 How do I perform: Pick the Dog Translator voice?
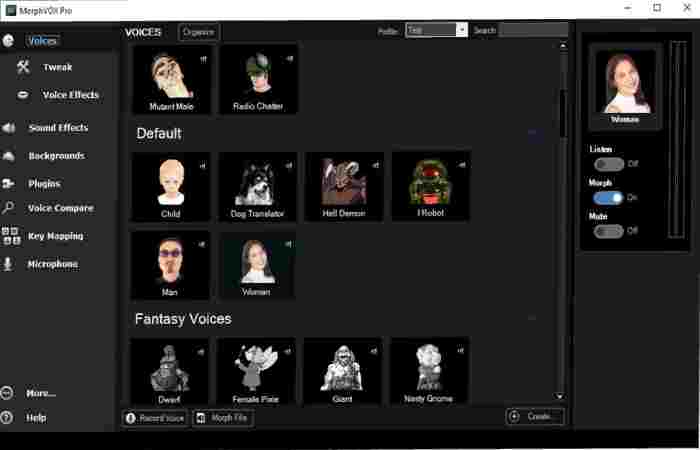258,187
